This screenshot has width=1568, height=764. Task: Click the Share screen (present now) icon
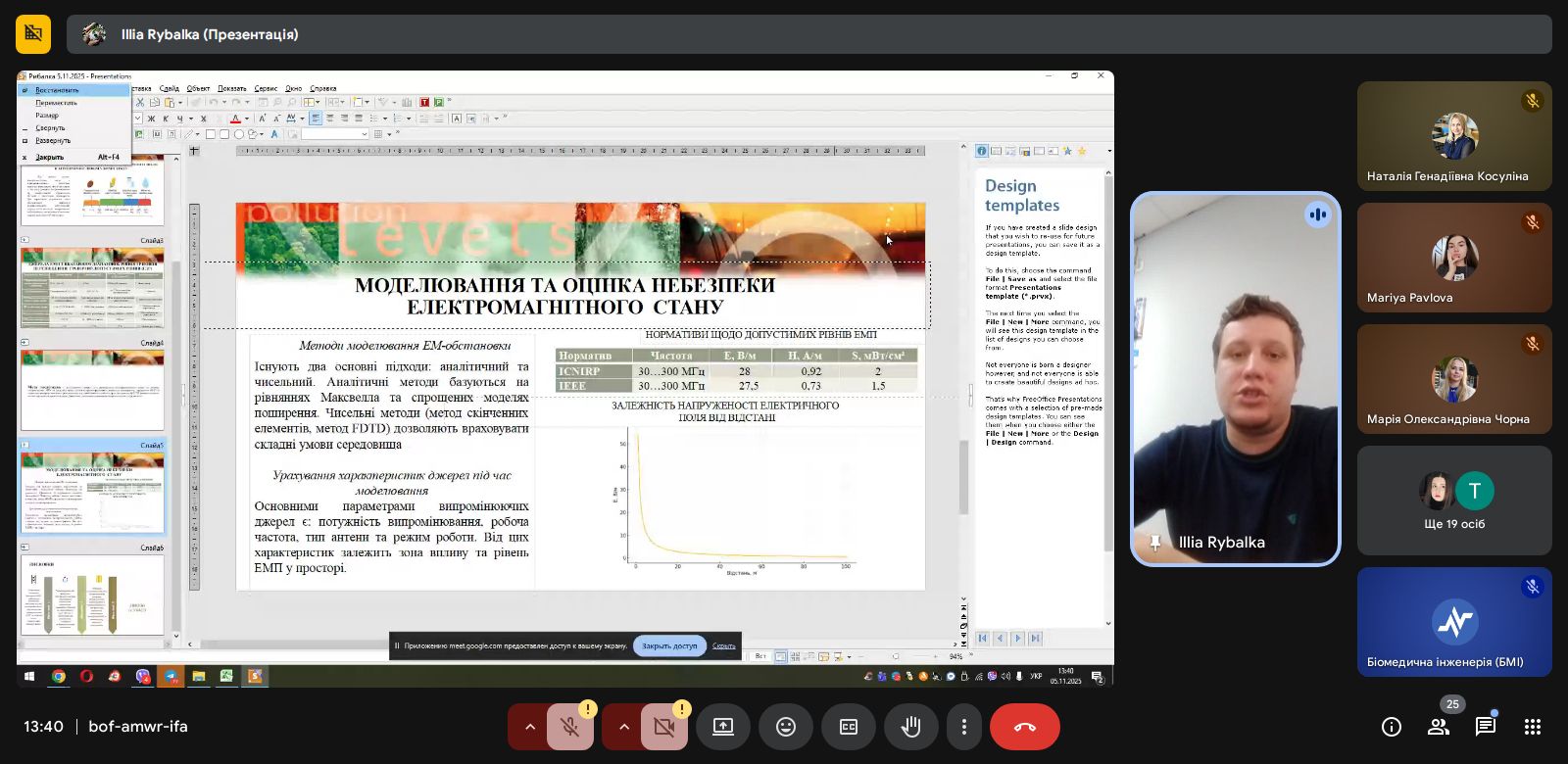(x=723, y=727)
